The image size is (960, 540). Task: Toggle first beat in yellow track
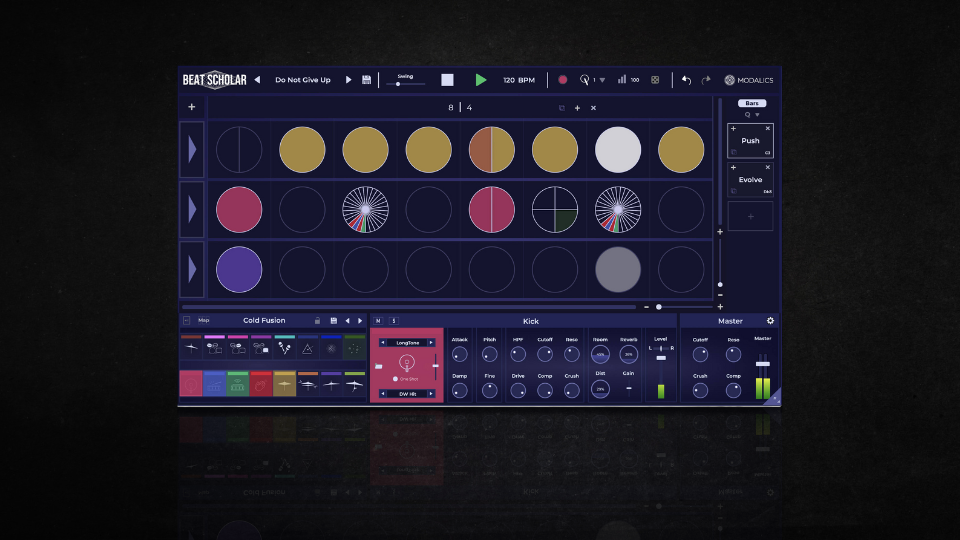239,150
